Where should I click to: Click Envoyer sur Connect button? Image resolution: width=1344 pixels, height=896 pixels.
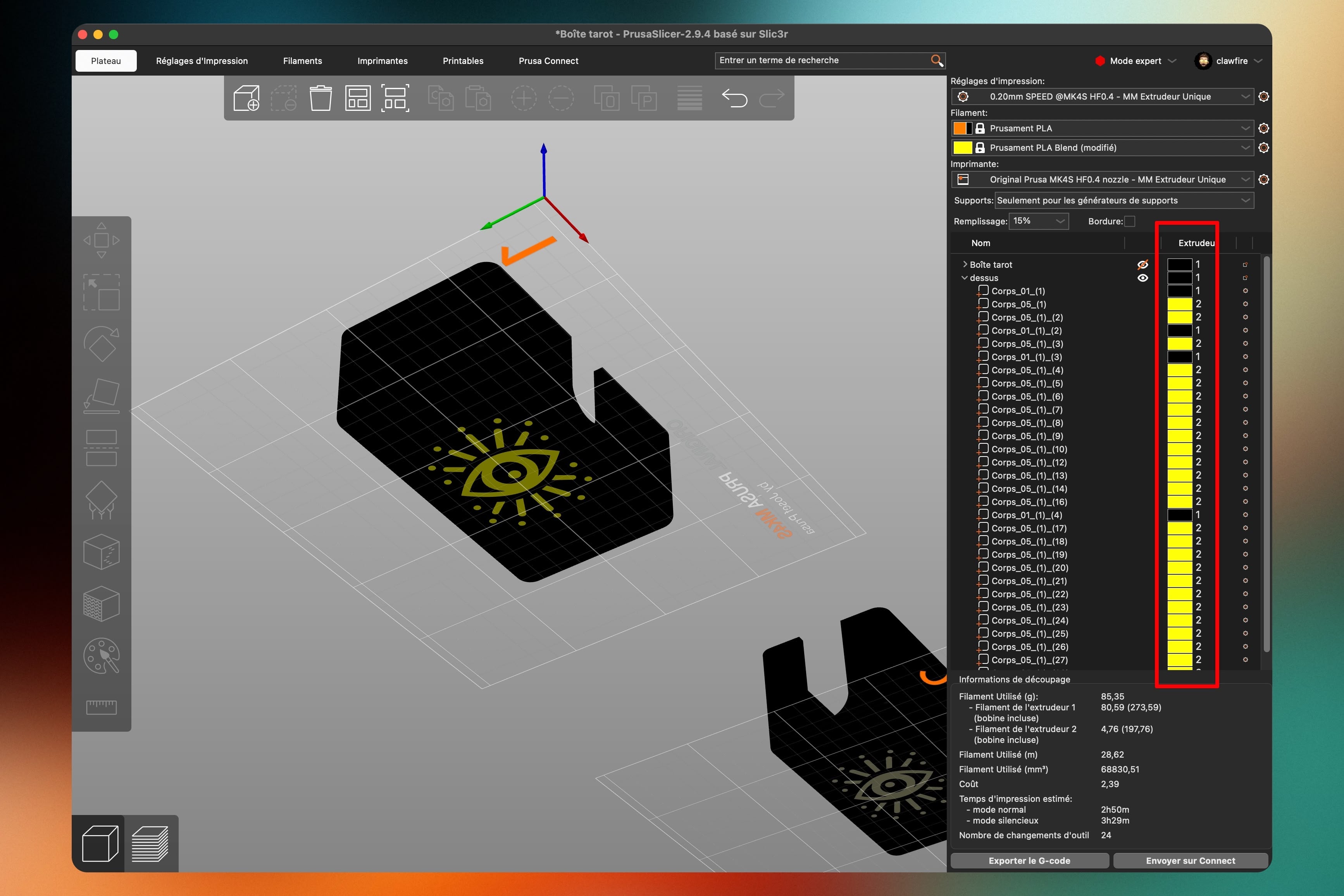(1190, 861)
